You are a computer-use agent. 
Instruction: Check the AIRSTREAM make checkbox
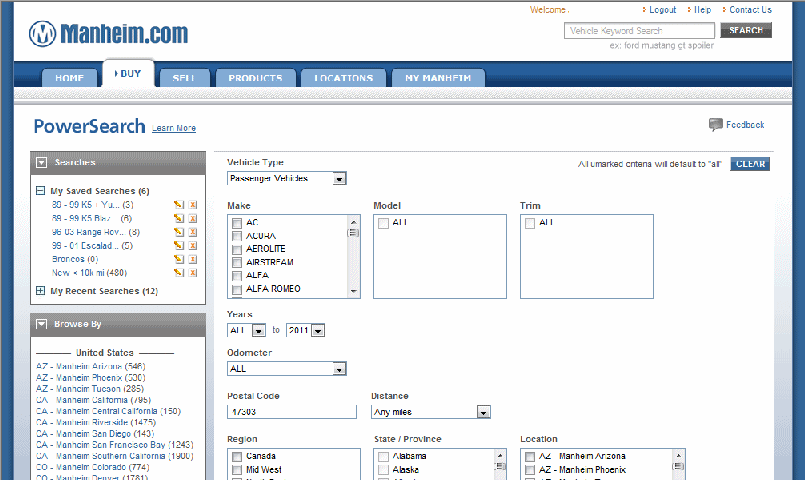(x=237, y=263)
